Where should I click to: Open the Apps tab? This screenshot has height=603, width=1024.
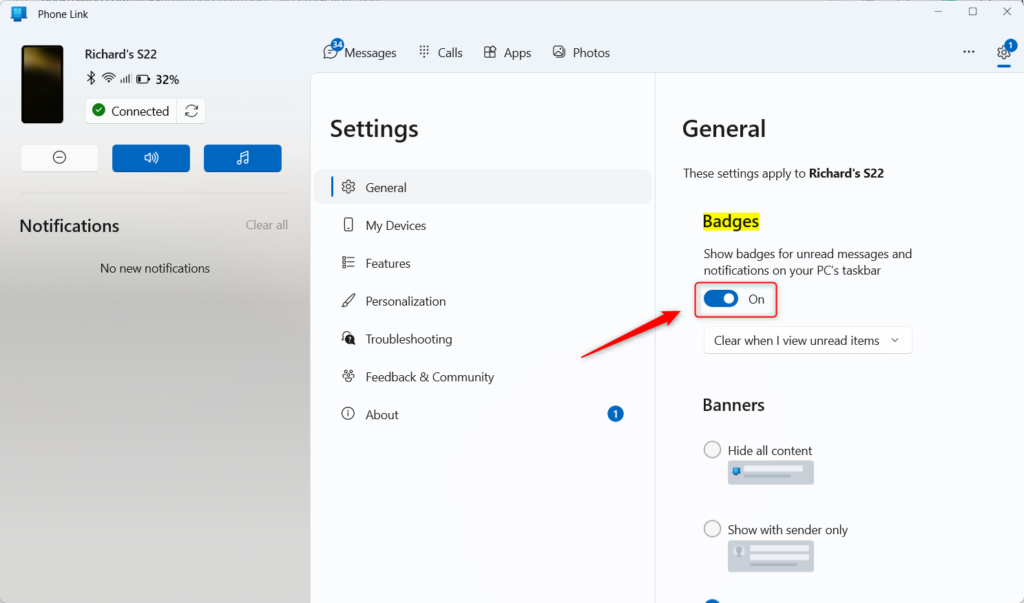tap(507, 52)
